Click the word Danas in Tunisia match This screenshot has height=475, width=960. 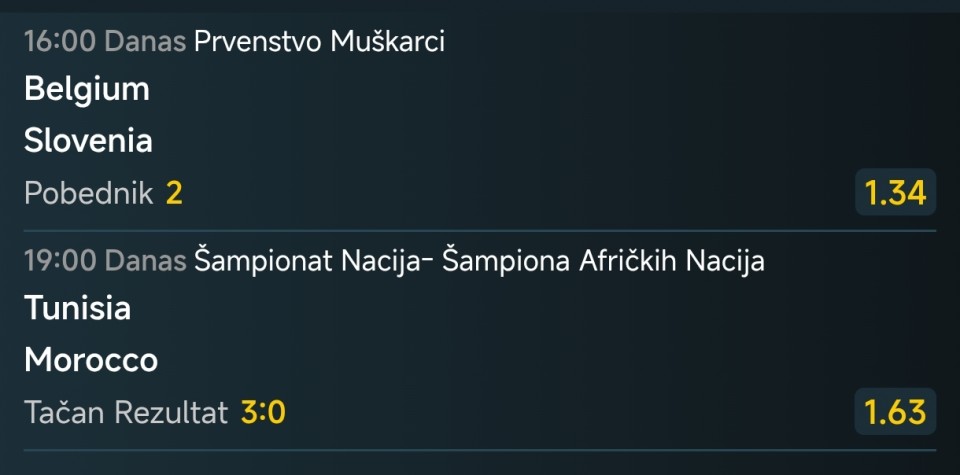pyautogui.click(x=146, y=262)
